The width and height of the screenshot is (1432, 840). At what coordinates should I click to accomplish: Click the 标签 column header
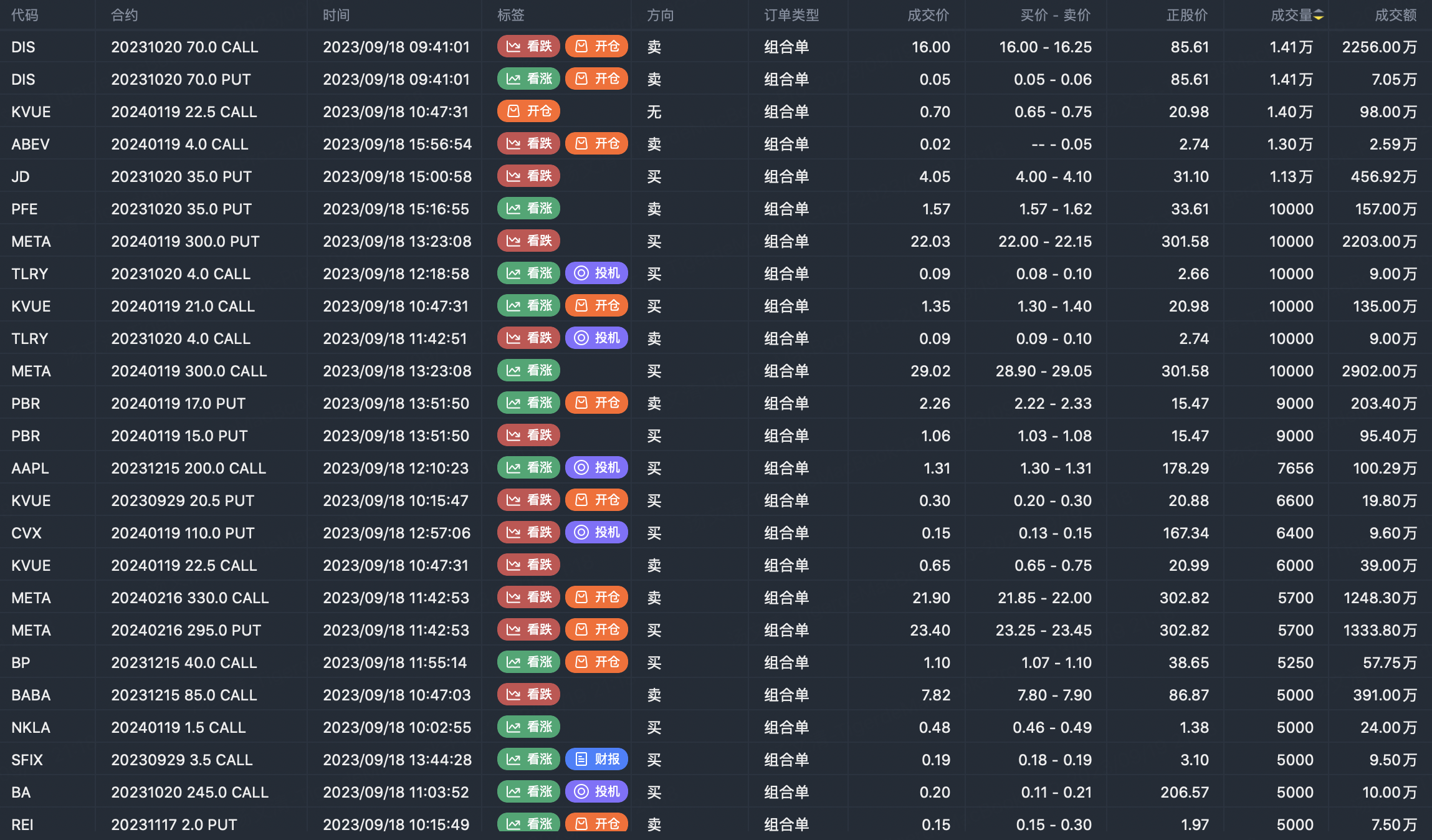click(x=510, y=16)
